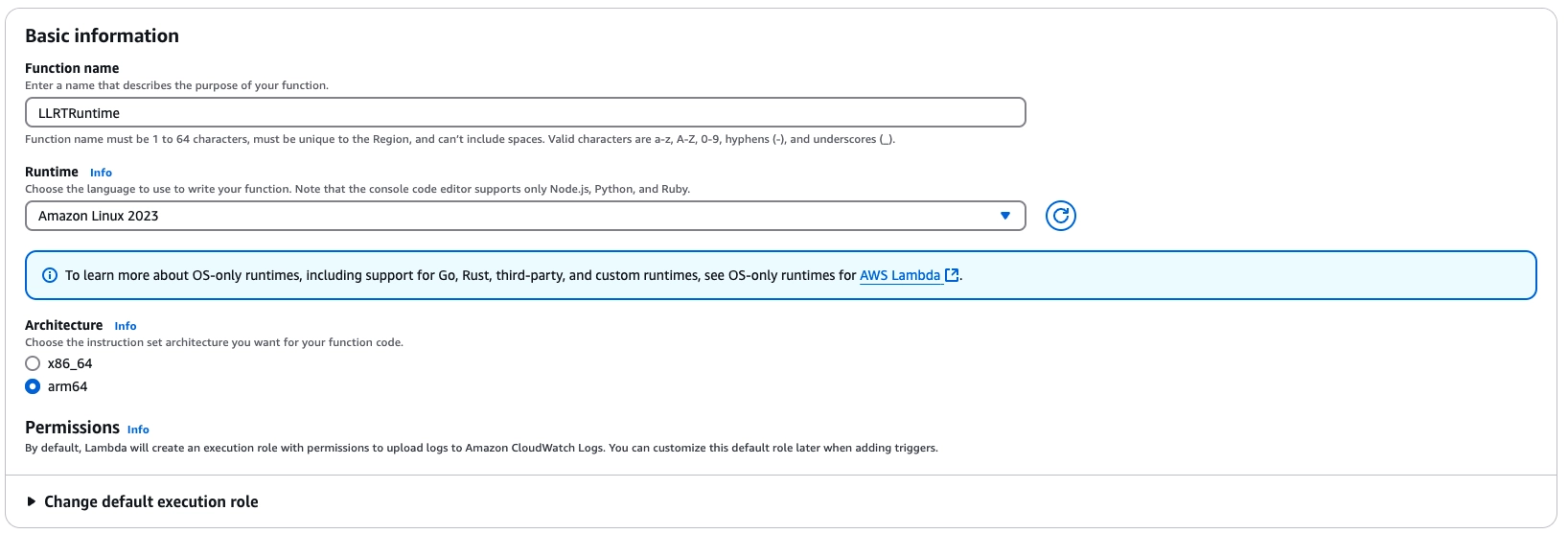Open the Info link next to Architecture
Image resolution: width=1568 pixels, height=534 pixels.
[x=126, y=326]
